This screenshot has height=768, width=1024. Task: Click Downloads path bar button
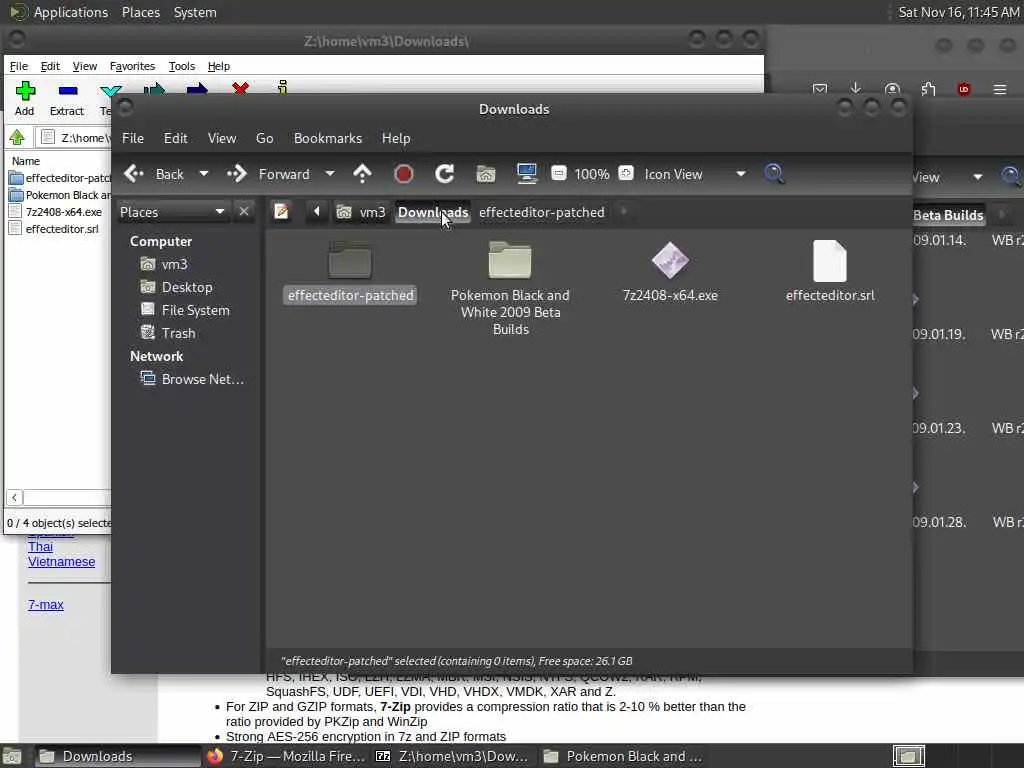pos(433,212)
